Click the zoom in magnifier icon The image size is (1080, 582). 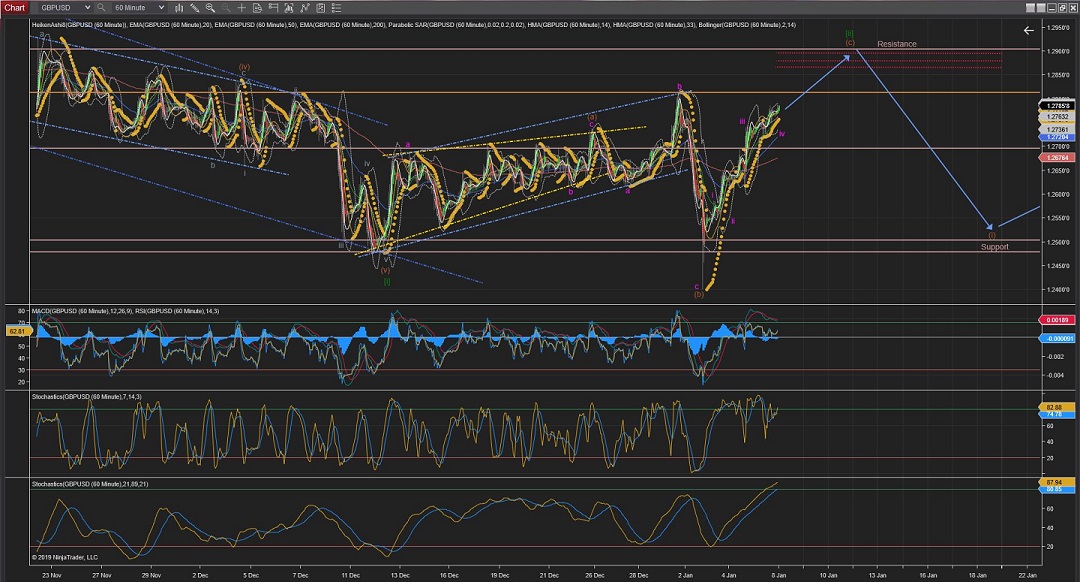coord(210,7)
